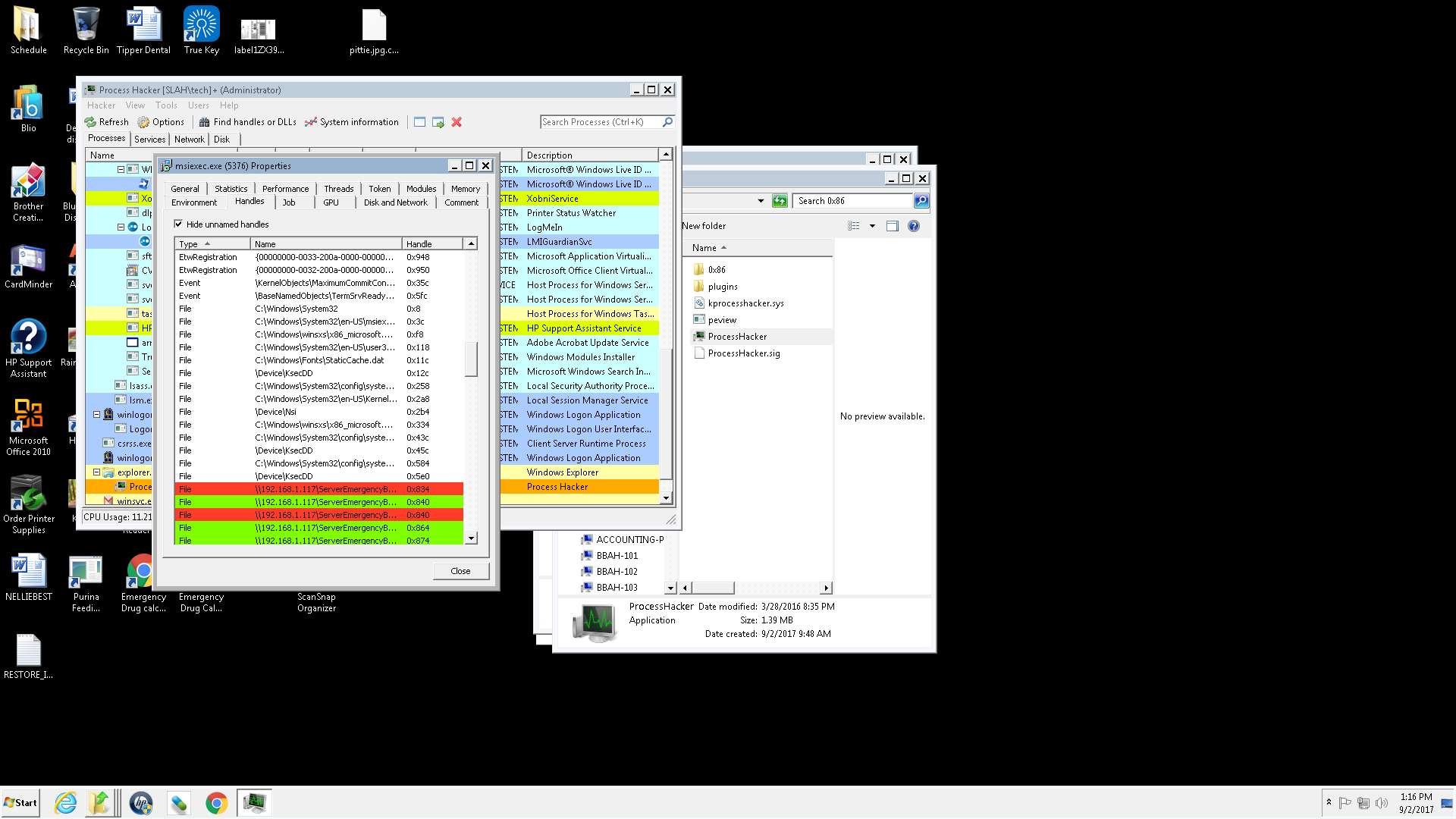This screenshot has width=1456, height=819.
Task: Click Close button in Properties dialog
Action: 460,571
